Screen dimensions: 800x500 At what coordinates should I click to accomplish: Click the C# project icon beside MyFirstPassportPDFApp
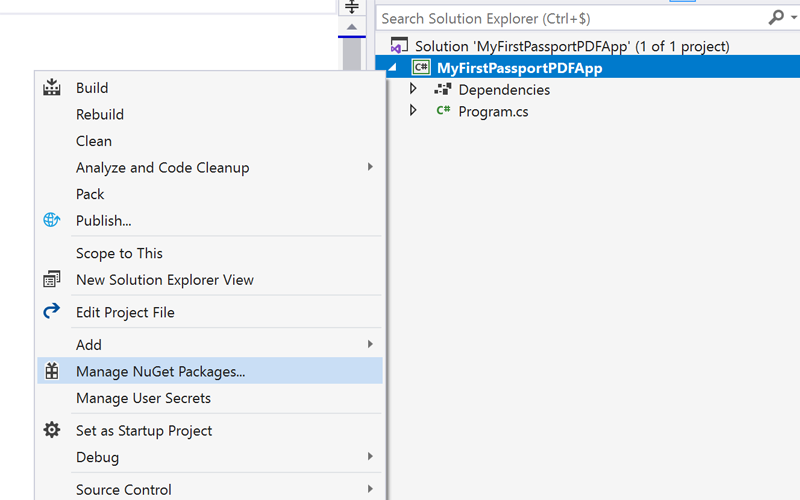(x=421, y=67)
